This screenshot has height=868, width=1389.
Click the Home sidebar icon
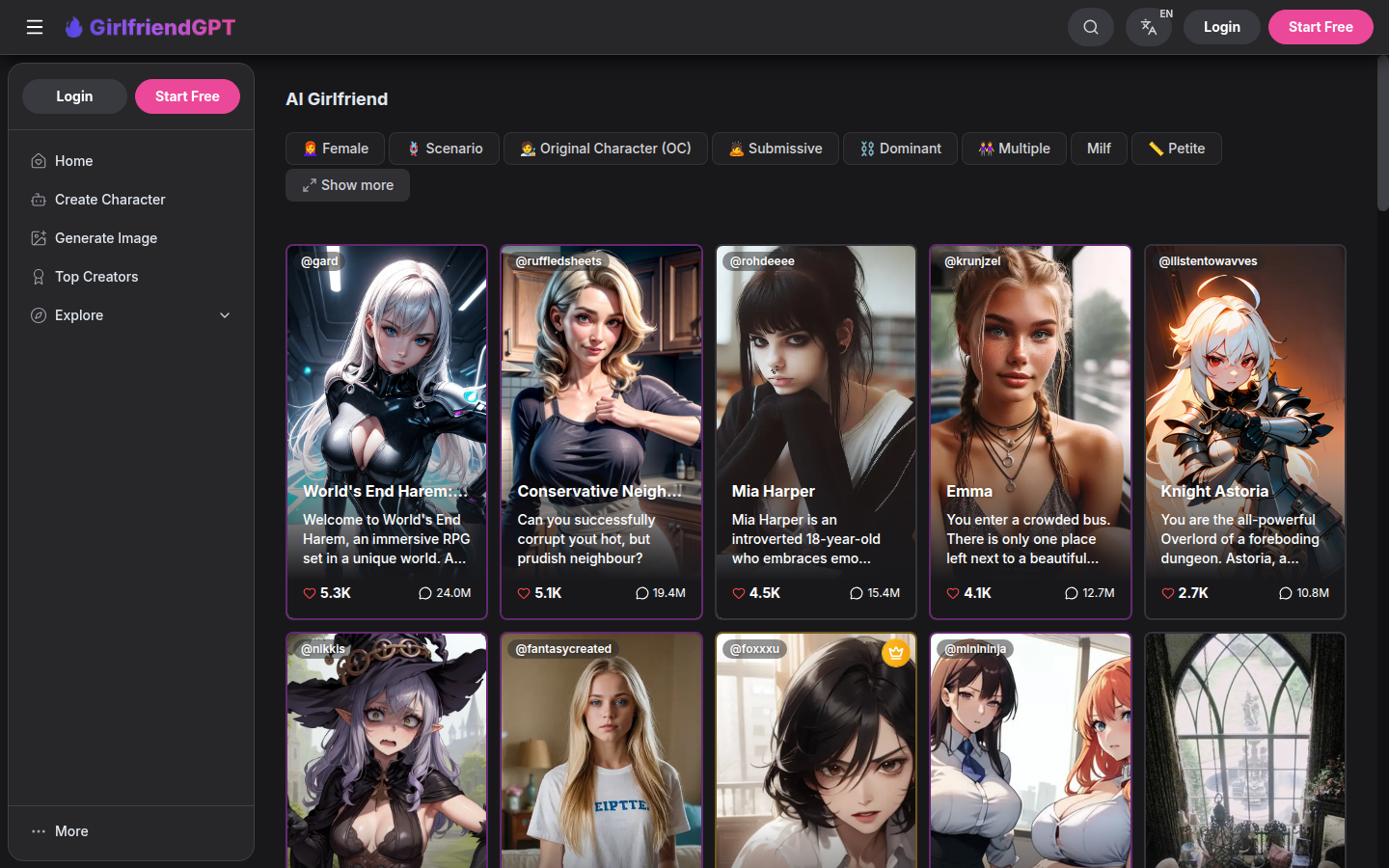click(39, 161)
